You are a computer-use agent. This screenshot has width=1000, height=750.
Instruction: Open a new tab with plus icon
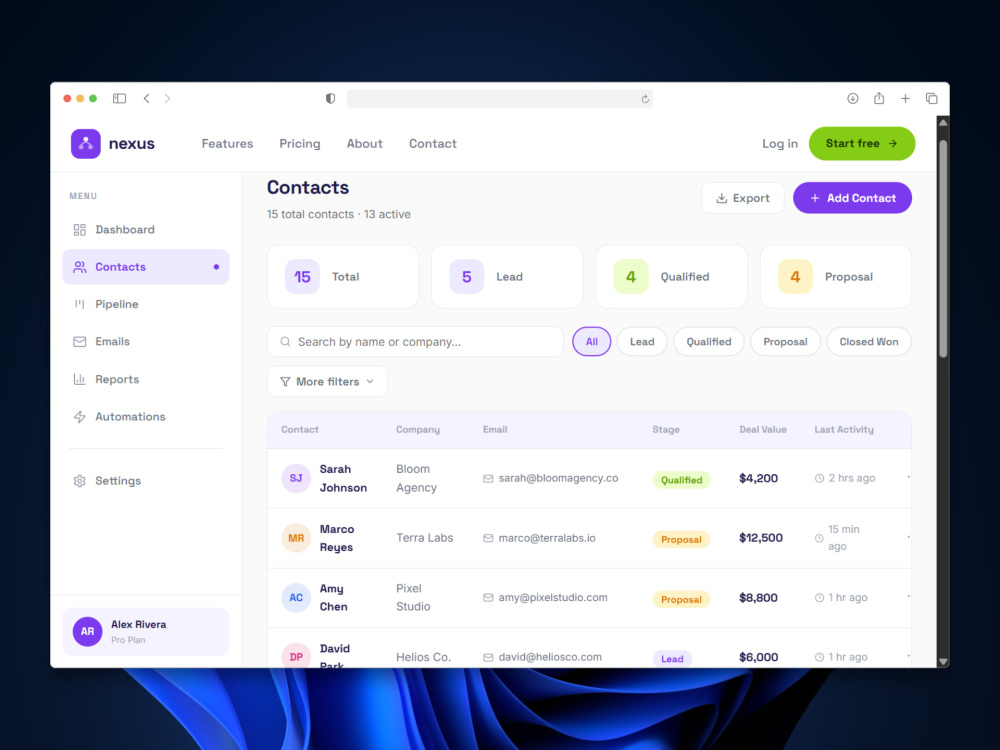905,98
